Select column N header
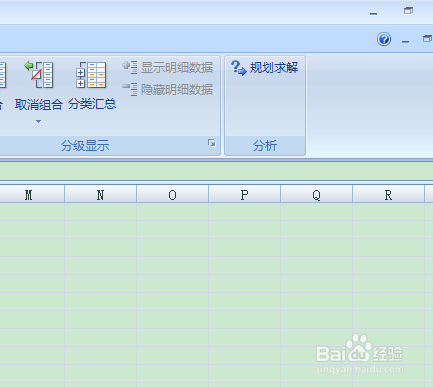 pyautogui.click(x=100, y=194)
